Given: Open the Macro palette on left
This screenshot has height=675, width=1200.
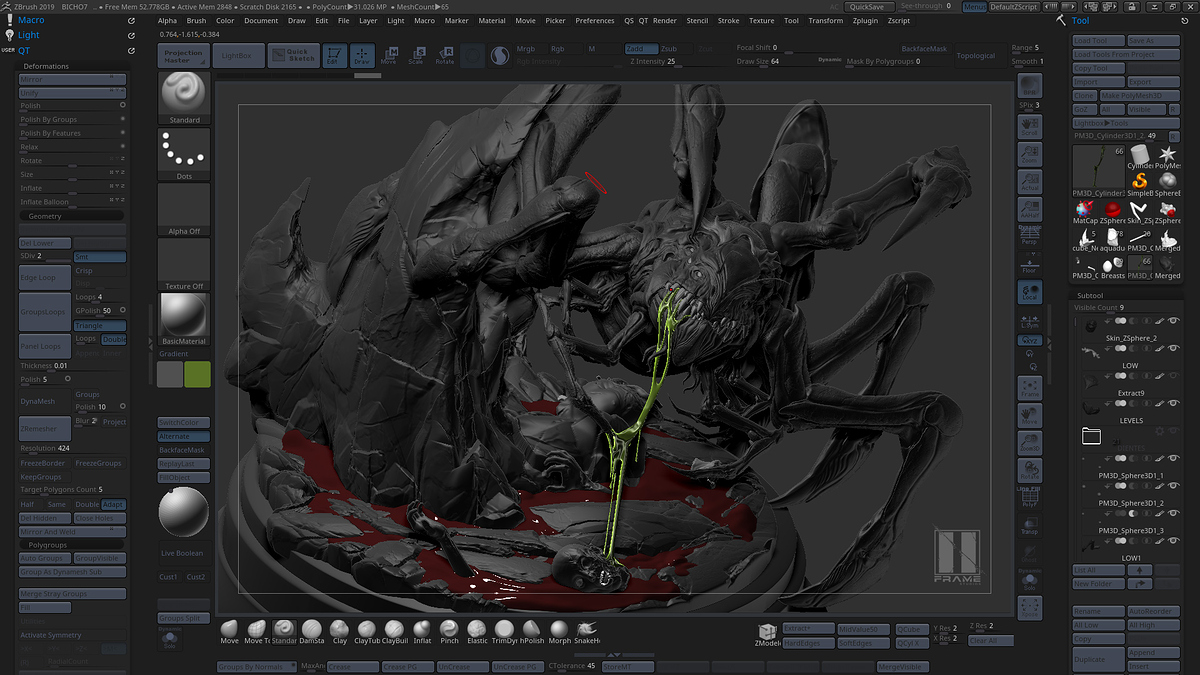Looking at the screenshot, I should tap(31, 20).
